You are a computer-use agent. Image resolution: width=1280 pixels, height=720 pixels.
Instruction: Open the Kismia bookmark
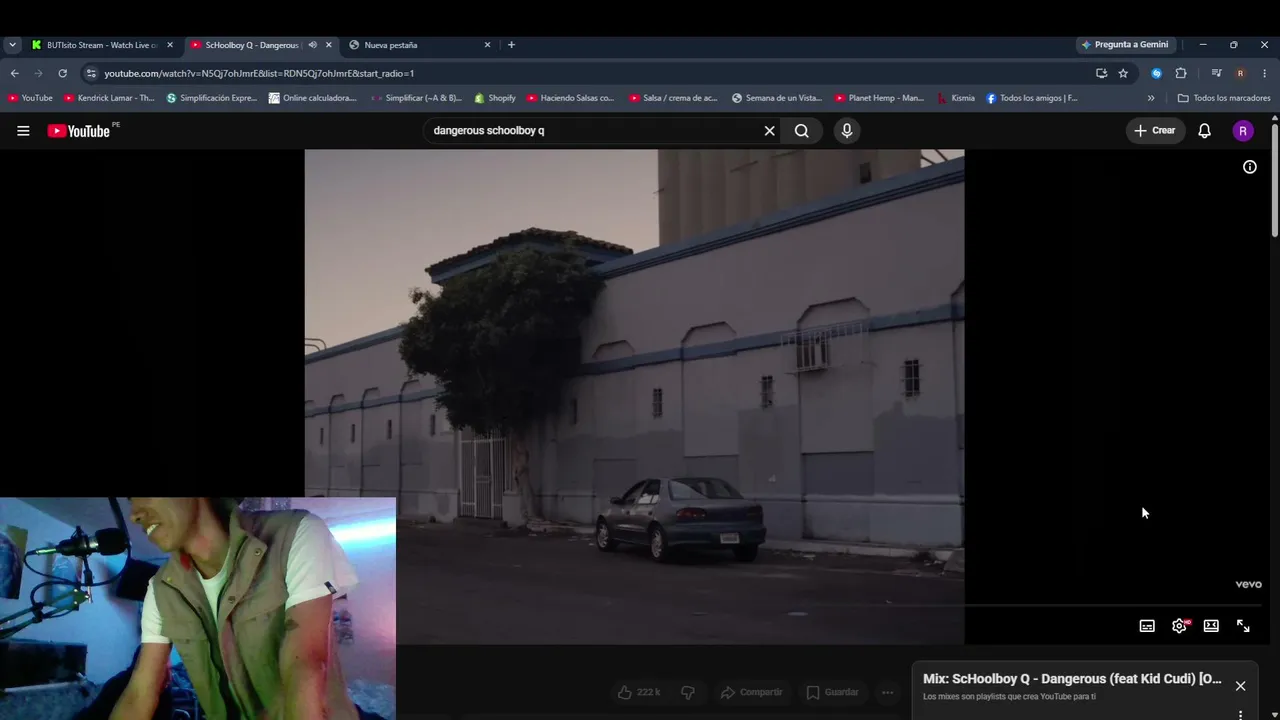(956, 98)
